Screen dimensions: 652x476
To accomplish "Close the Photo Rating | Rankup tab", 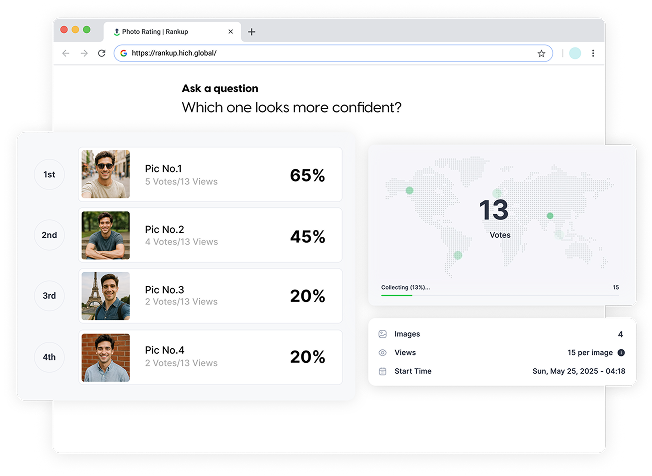I will 231,32.
